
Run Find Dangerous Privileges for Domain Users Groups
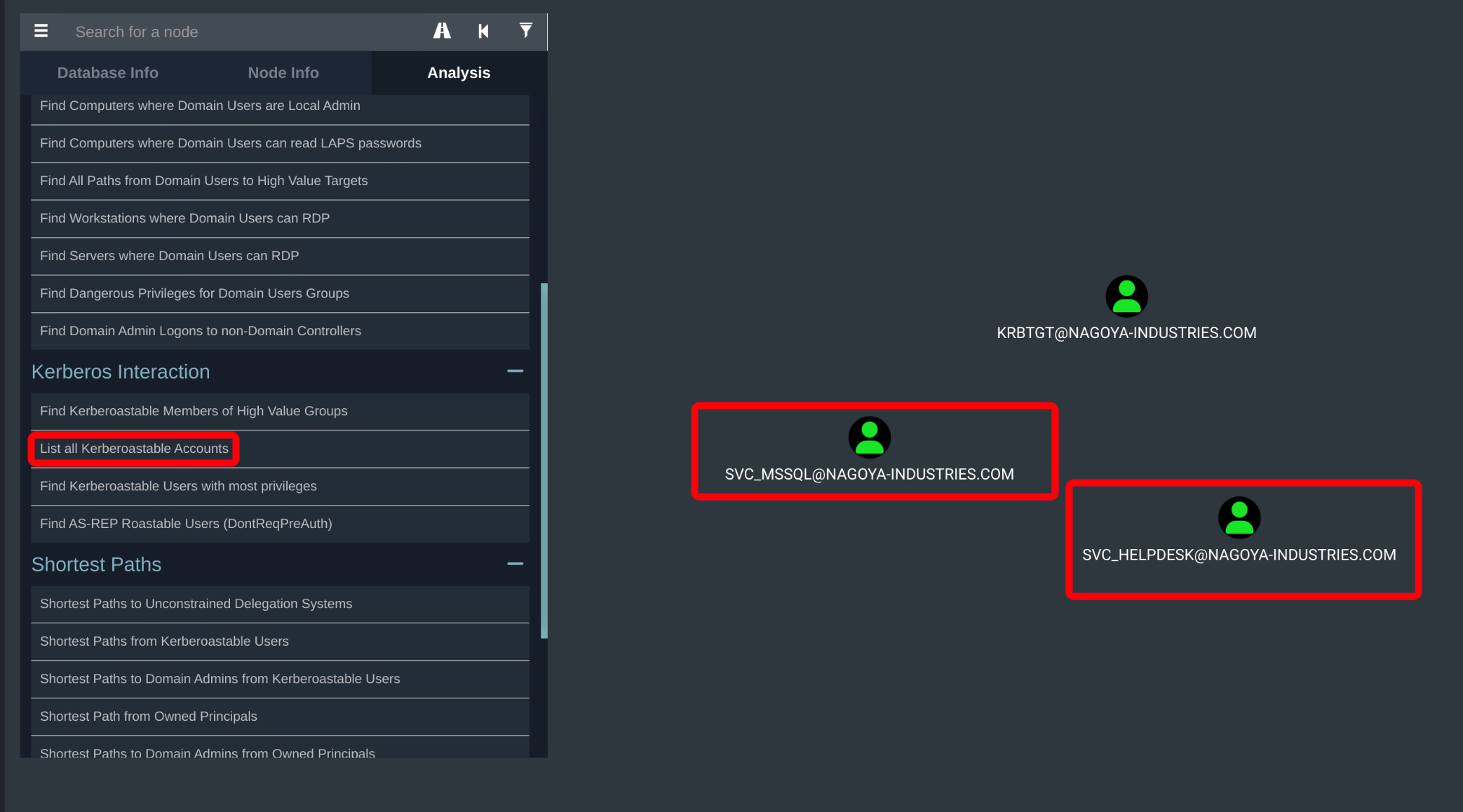point(194,294)
